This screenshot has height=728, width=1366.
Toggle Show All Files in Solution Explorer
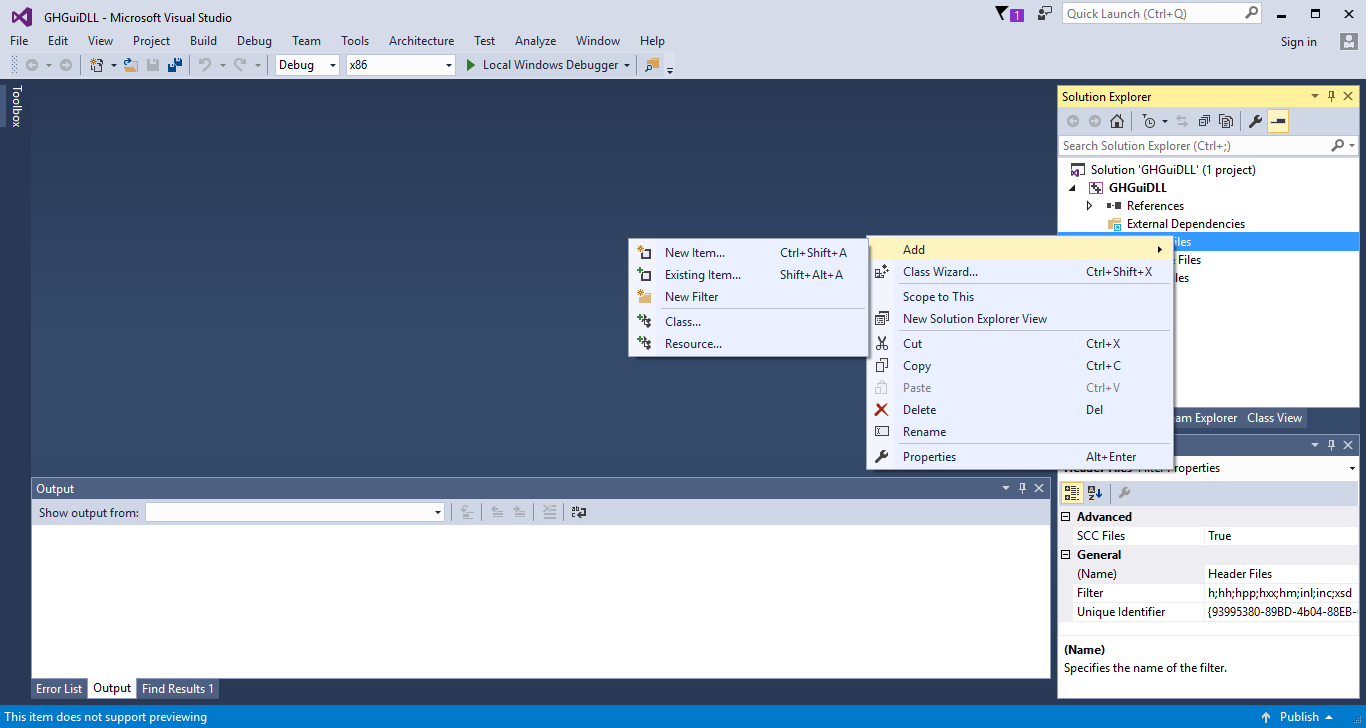(x=1226, y=121)
